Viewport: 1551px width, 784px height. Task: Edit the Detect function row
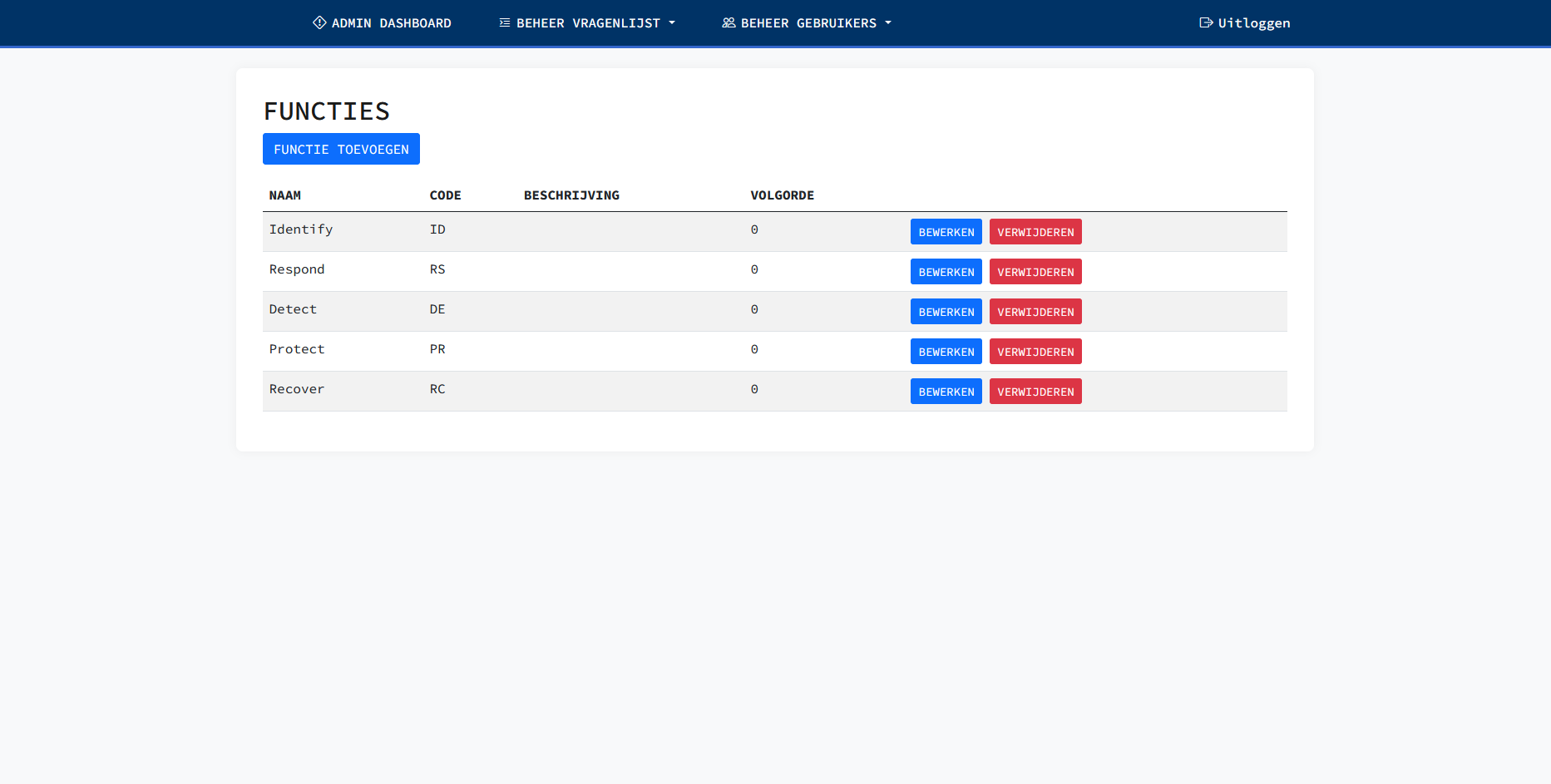pos(946,312)
